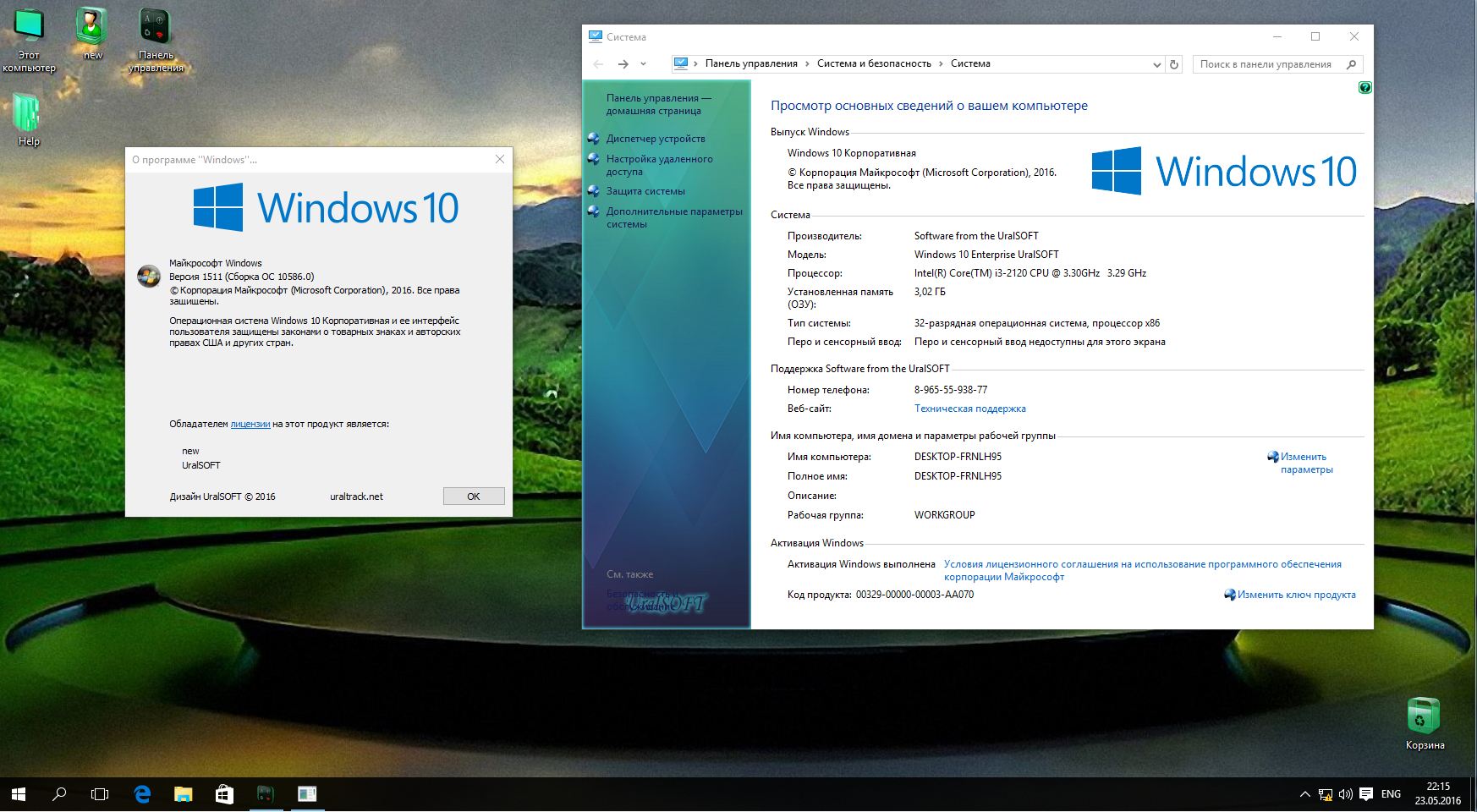Open 'Диспетчер устройств' sidebar link
This screenshot has width=1477, height=812.
656,139
